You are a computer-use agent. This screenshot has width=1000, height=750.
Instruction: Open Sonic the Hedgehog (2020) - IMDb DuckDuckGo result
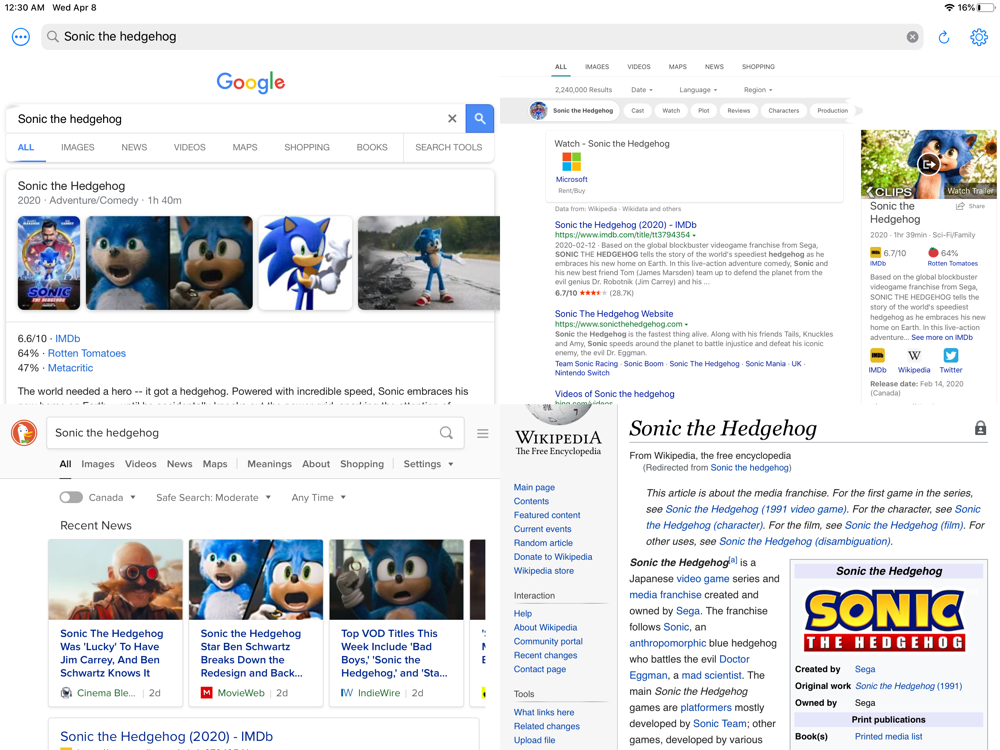[x=166, y=737]
